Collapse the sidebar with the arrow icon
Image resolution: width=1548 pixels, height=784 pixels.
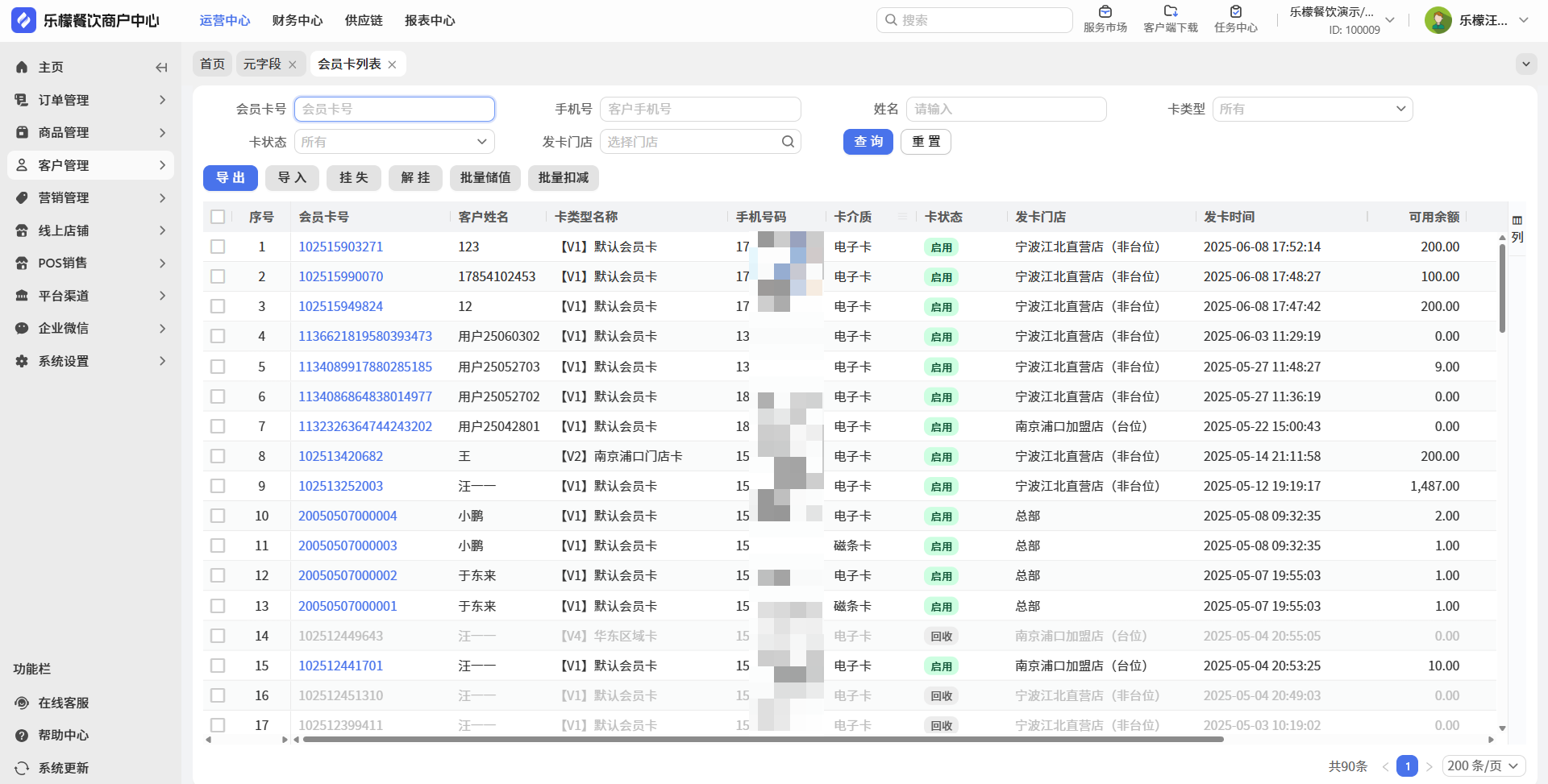[161, 68]
